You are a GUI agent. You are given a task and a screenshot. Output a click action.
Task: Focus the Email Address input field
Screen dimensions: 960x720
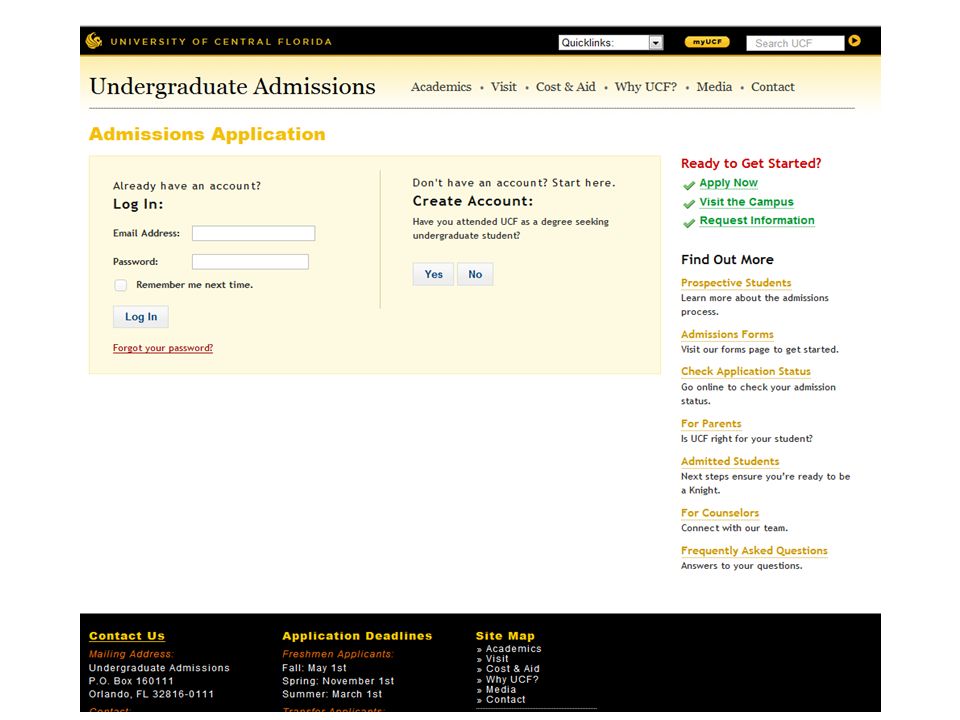(253, 233)
